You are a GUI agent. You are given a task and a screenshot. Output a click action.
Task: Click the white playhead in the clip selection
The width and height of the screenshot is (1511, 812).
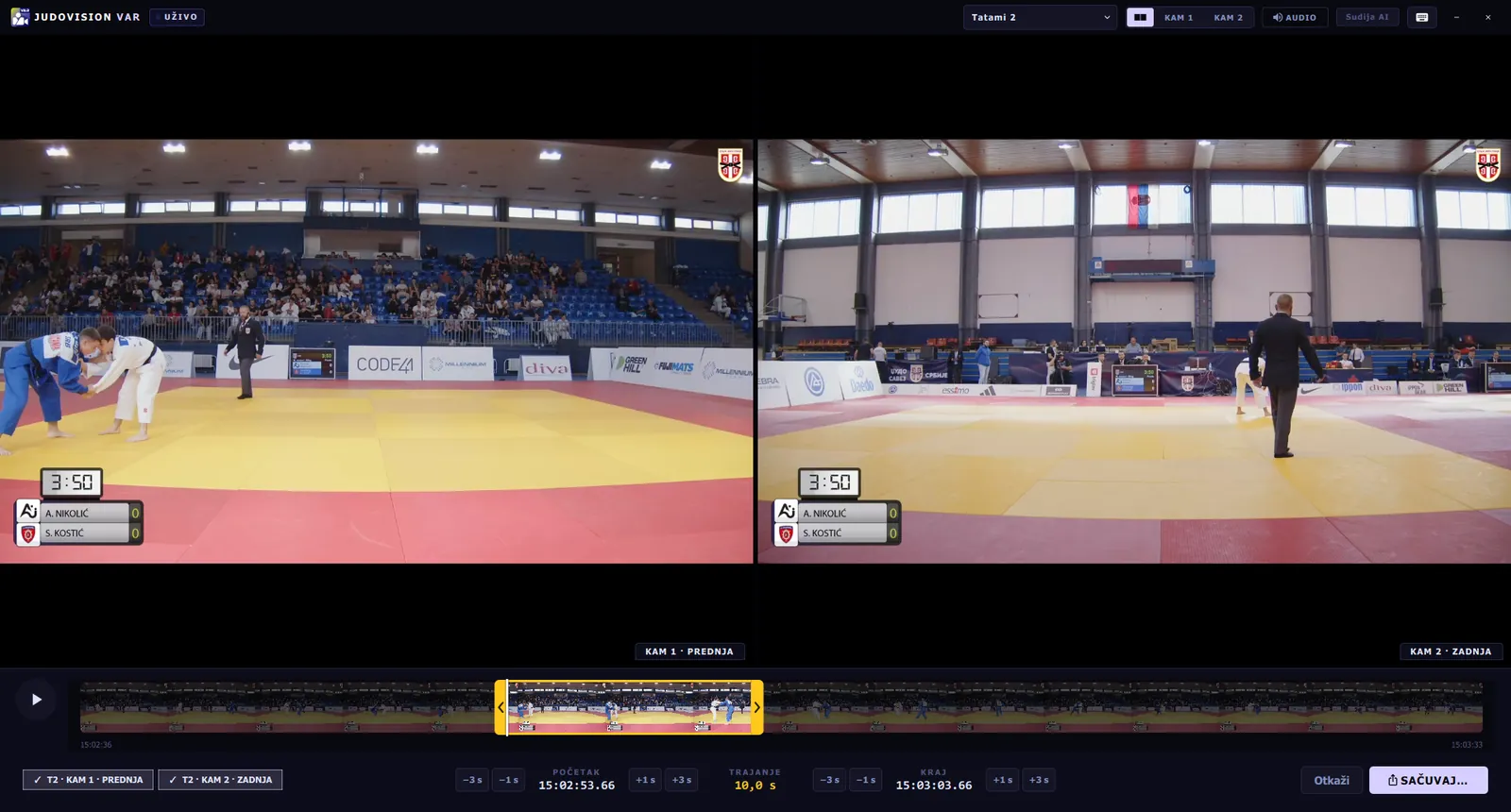(508, 707)
